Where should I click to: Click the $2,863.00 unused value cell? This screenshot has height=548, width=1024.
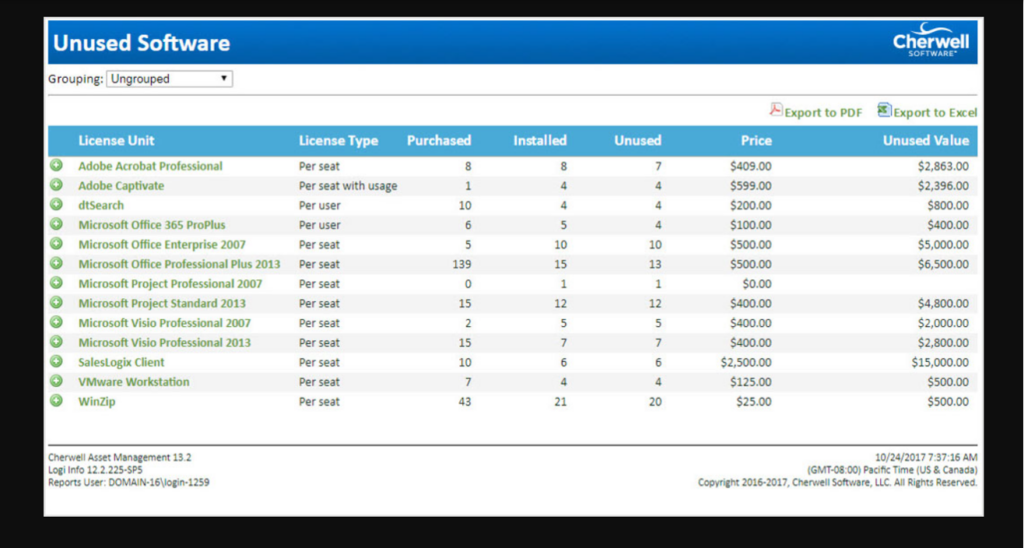(x=943, y=166)
